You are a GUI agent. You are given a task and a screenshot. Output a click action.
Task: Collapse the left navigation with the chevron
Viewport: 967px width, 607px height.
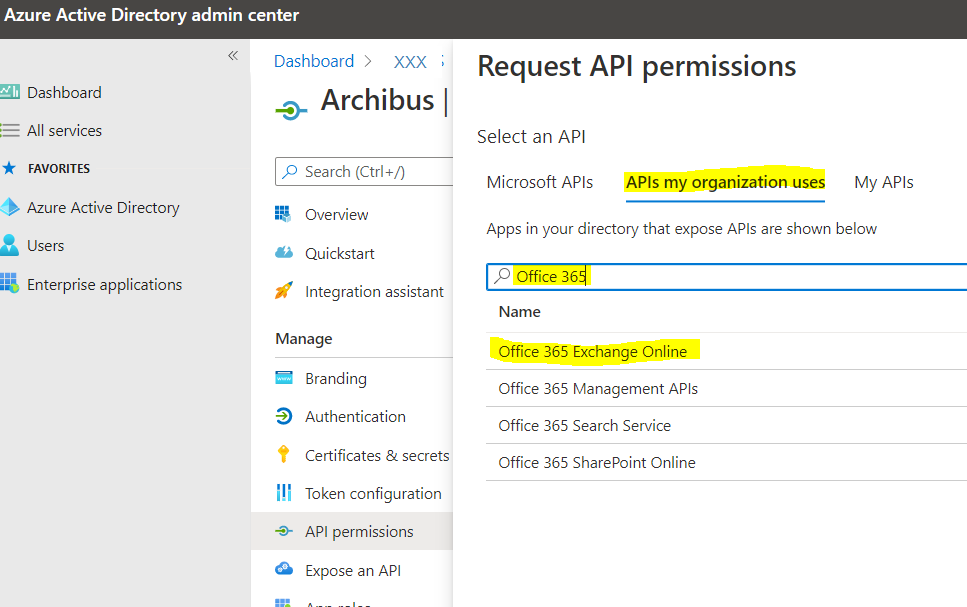[233, 55]
